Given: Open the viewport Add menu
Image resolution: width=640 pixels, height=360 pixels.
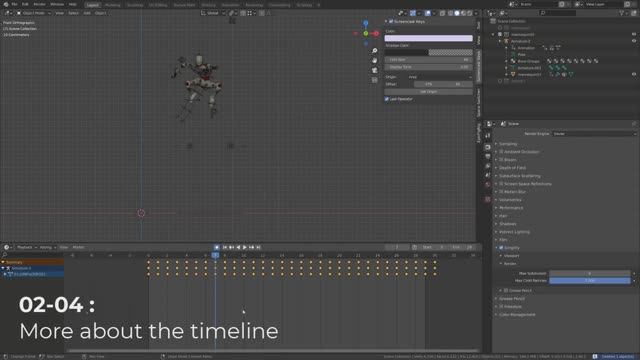Looking at the screenshot, I should tap(87, 13).
